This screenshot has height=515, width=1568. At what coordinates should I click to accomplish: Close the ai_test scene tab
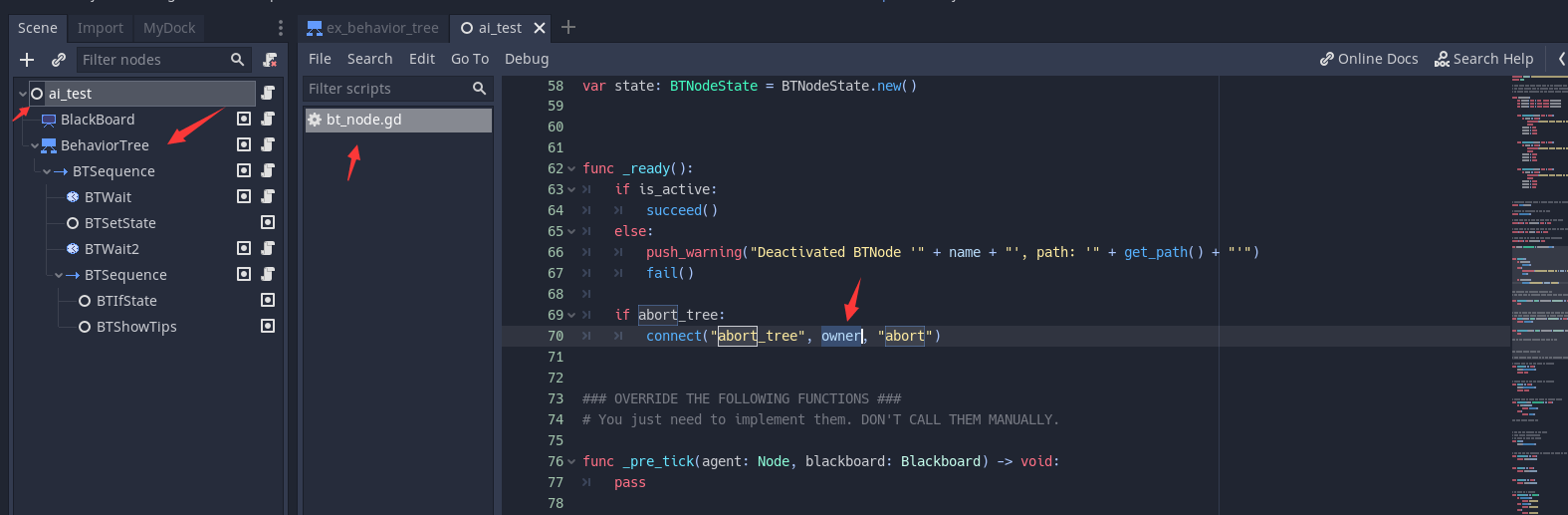[540, 28]
